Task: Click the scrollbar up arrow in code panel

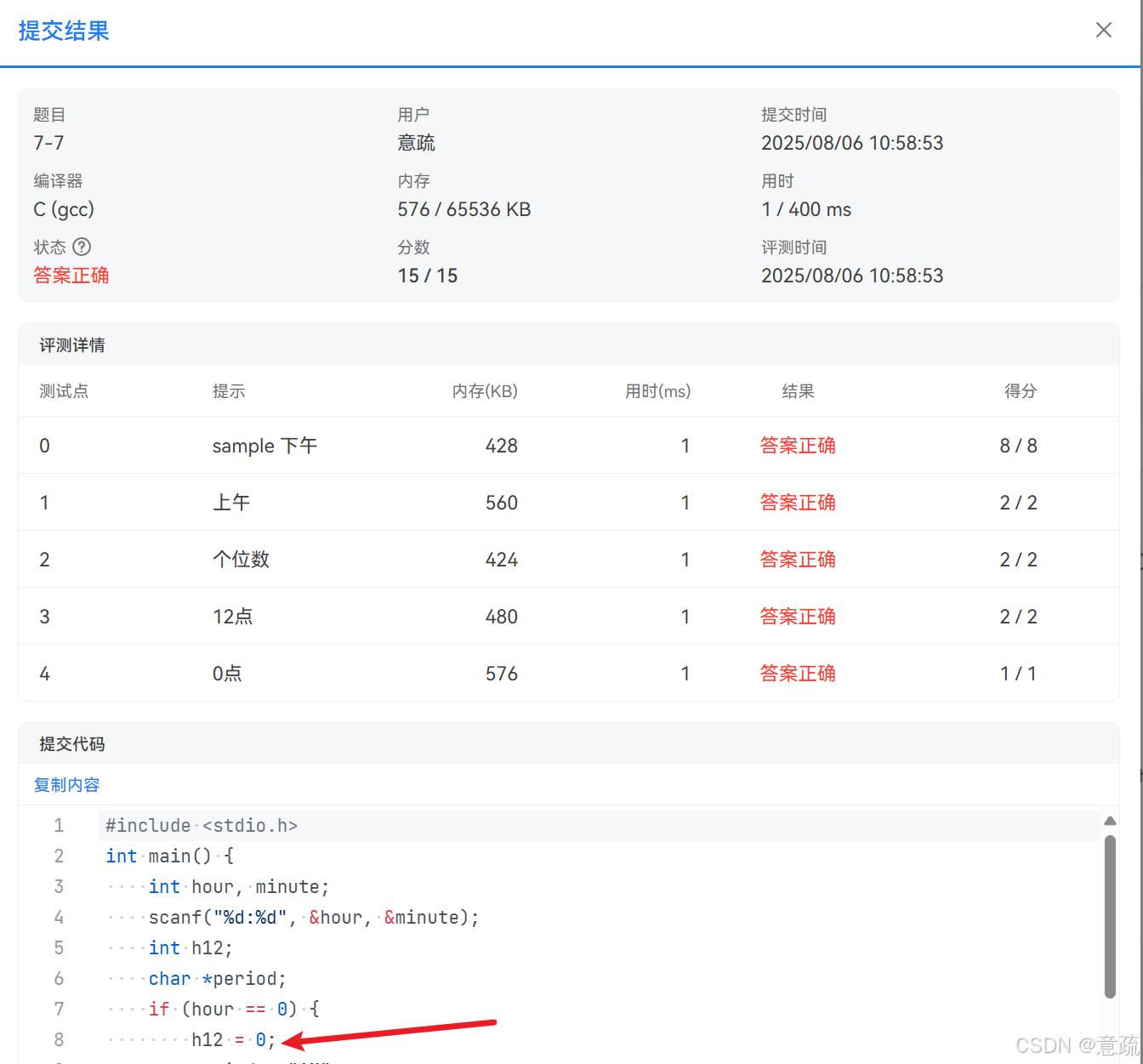Action: (1111, 821)
